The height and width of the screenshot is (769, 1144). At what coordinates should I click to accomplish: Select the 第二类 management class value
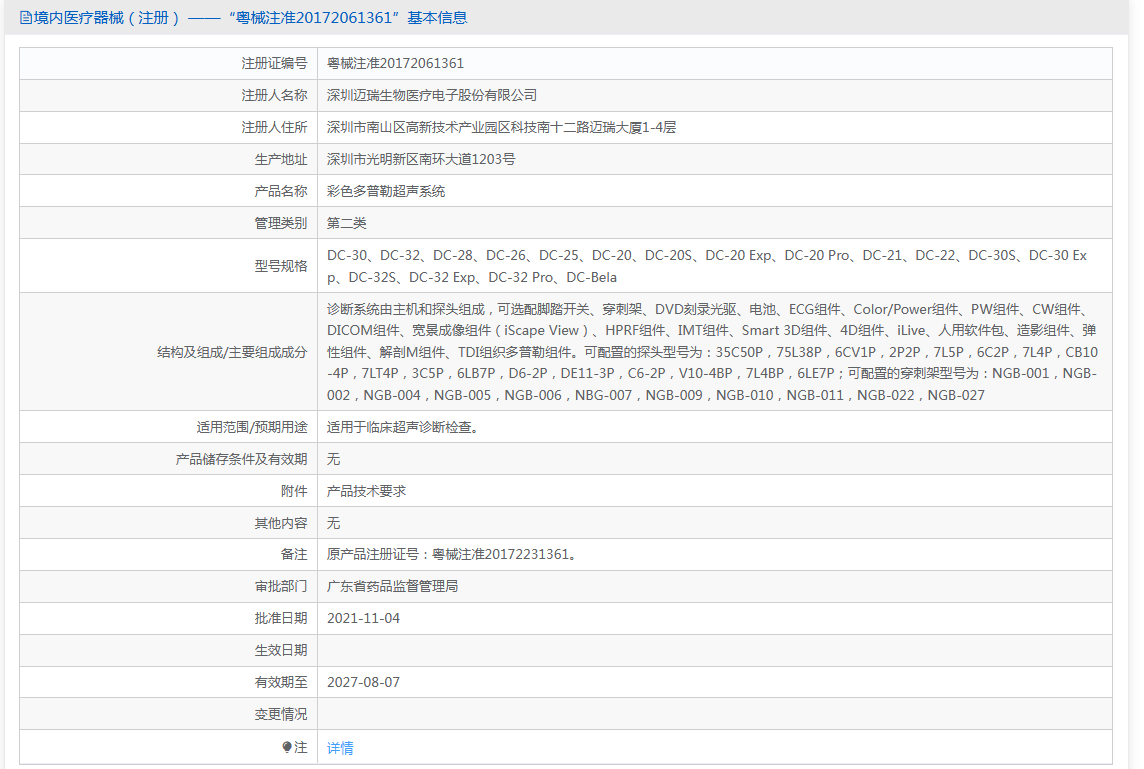click(347, 223)
